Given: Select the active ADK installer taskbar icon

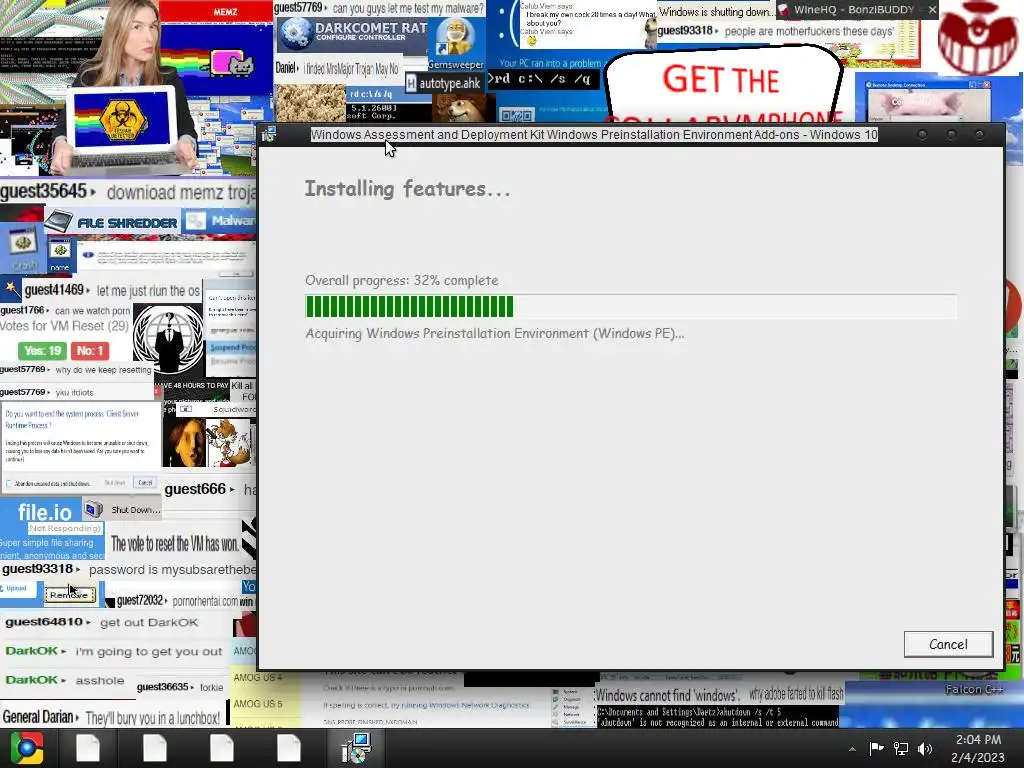Looking at the screenshot, I should [x=356, y=748].
